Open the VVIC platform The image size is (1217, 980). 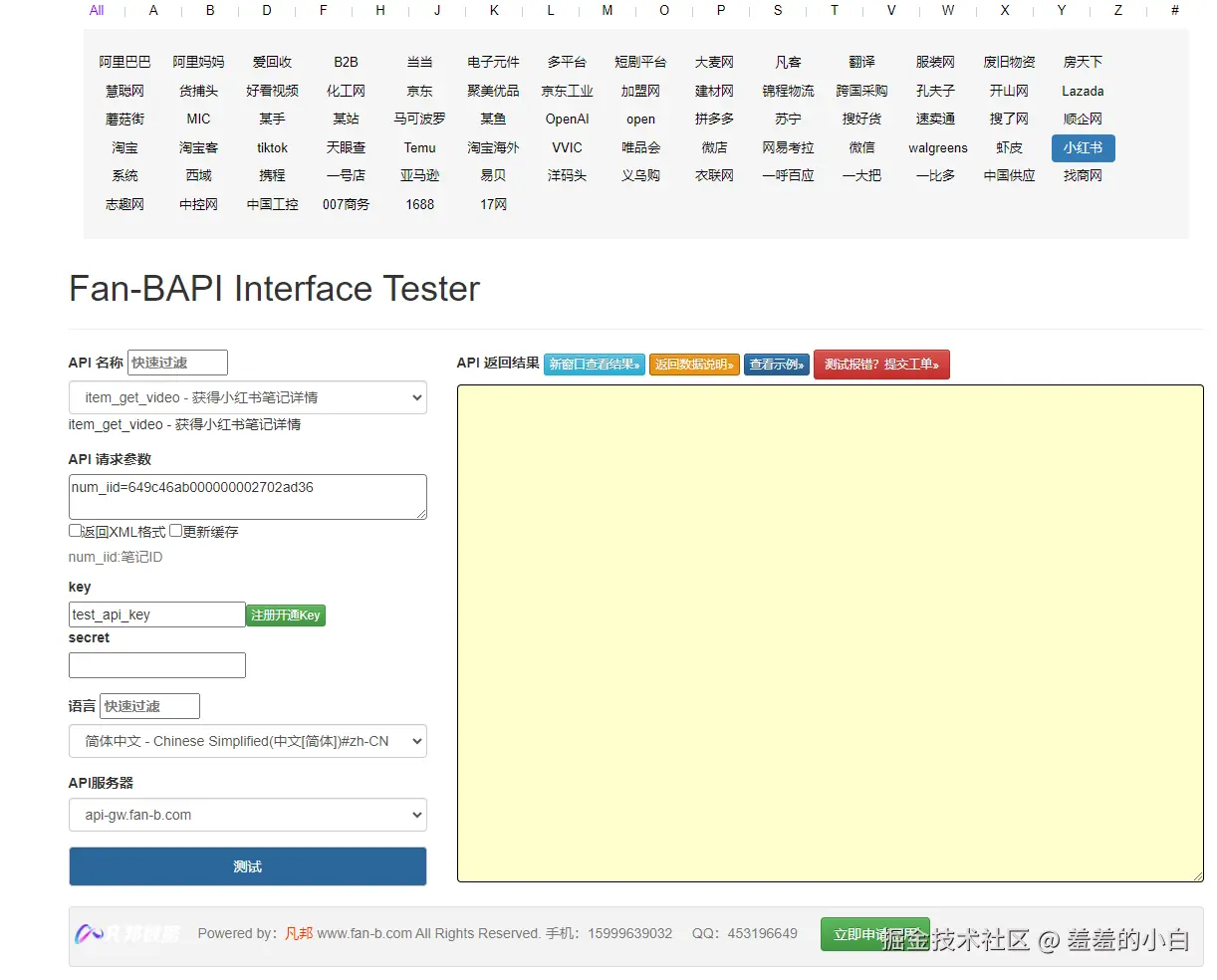pos(567,147)
